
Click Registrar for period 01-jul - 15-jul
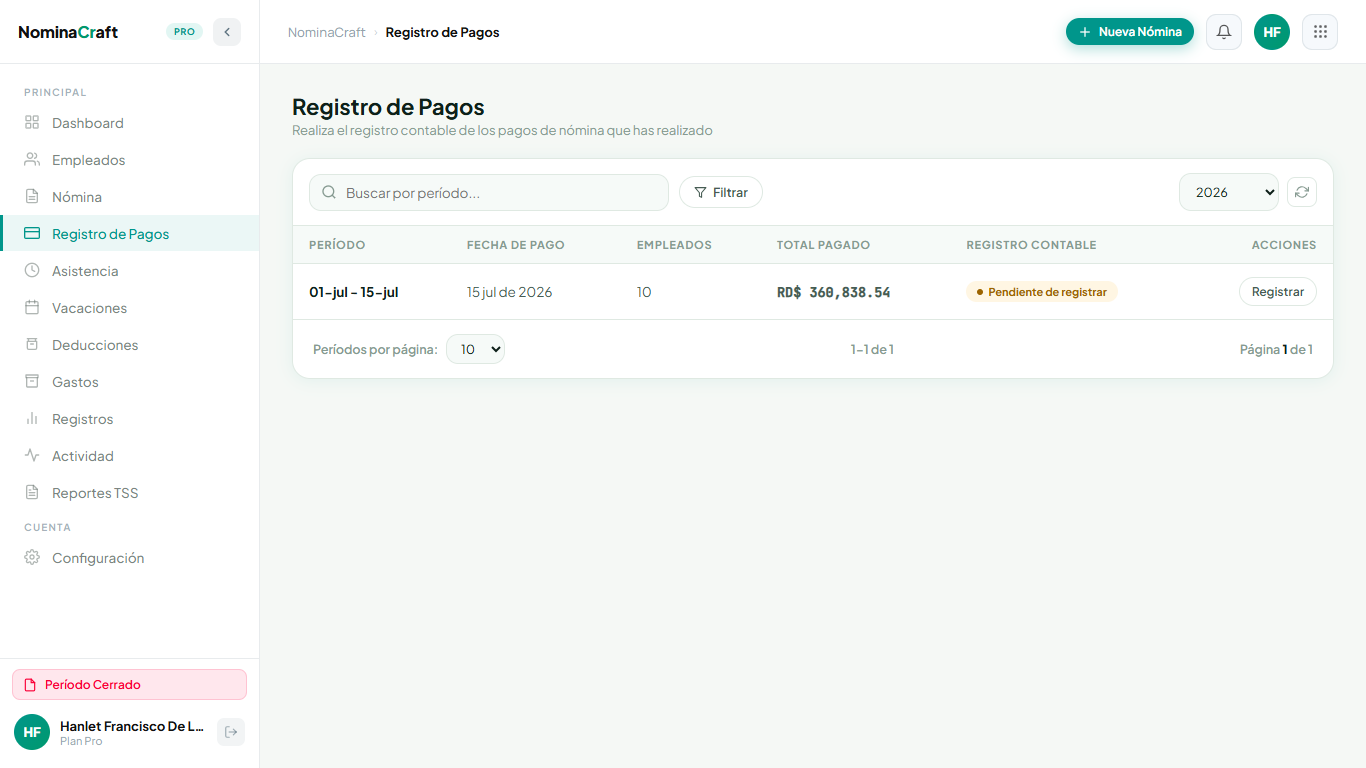(1278, 292)
